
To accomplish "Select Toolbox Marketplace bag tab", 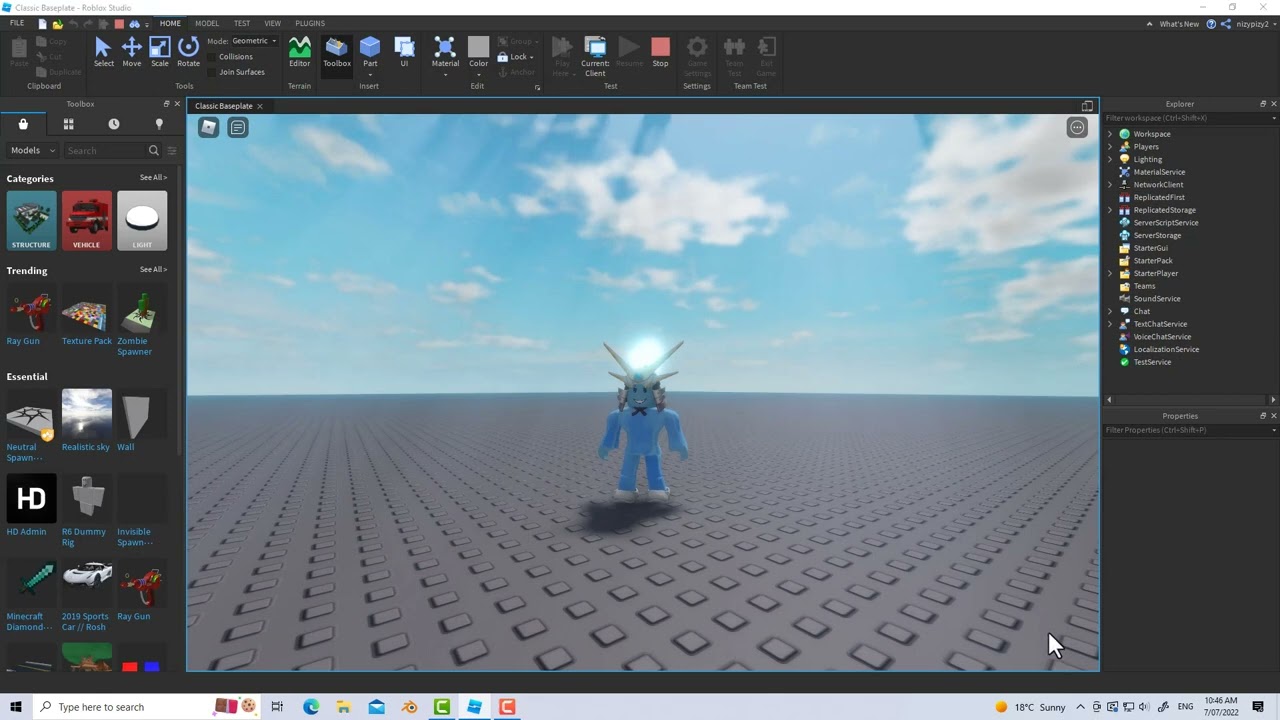I will click(x=23, y=124).
